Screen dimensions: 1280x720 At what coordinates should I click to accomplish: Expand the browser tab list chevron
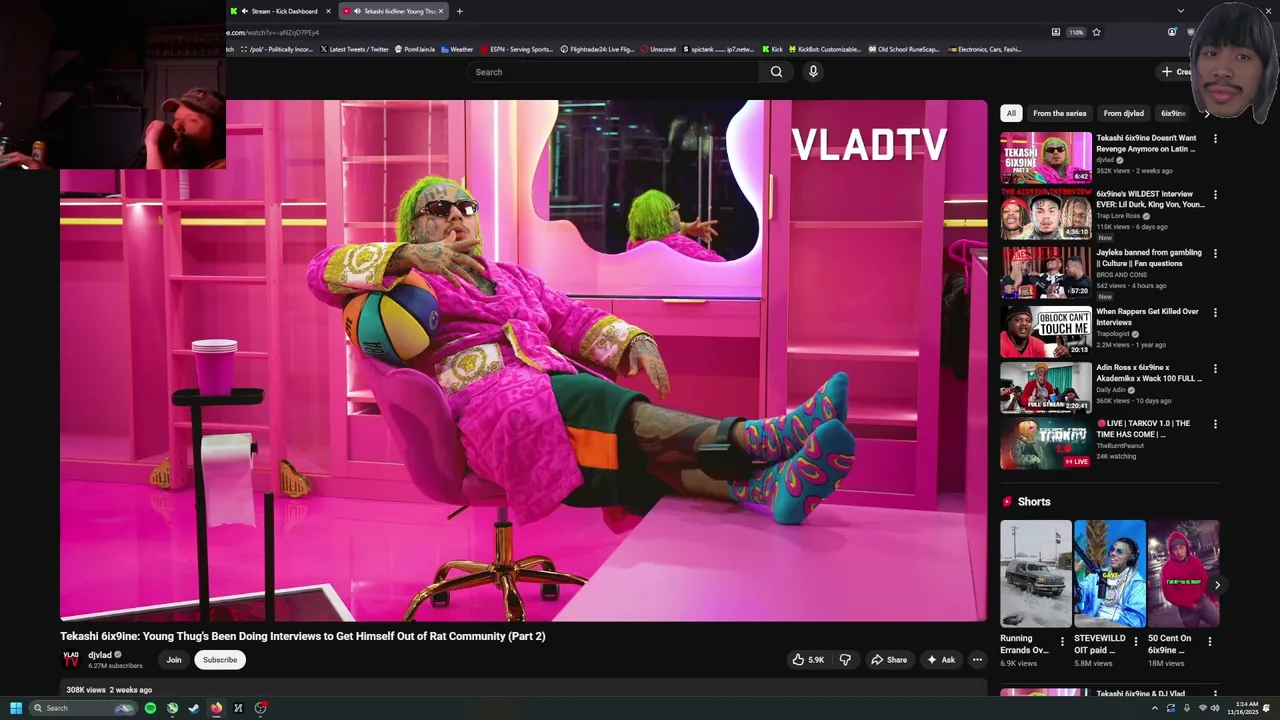click(x=1180, y=11)
